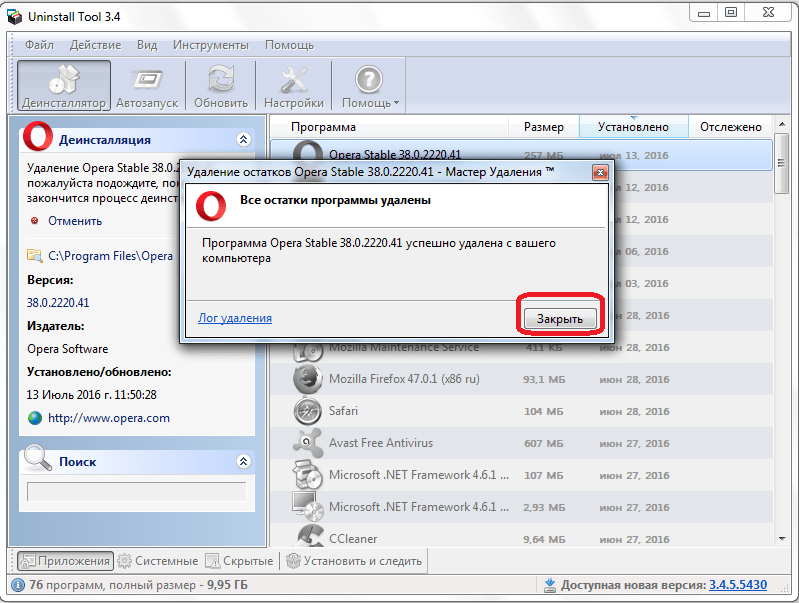Open the new version link 3.4.5.5430
Viewport: 799px width, 603px height.
pos(738,585)
